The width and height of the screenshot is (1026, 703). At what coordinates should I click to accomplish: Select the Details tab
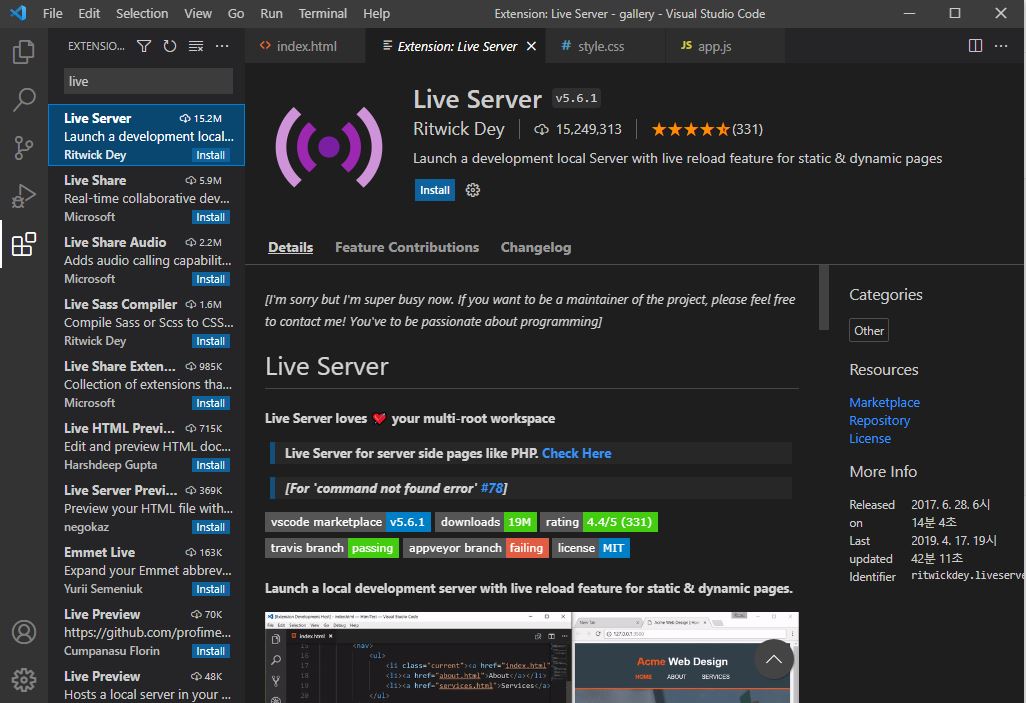pos(291,247)
